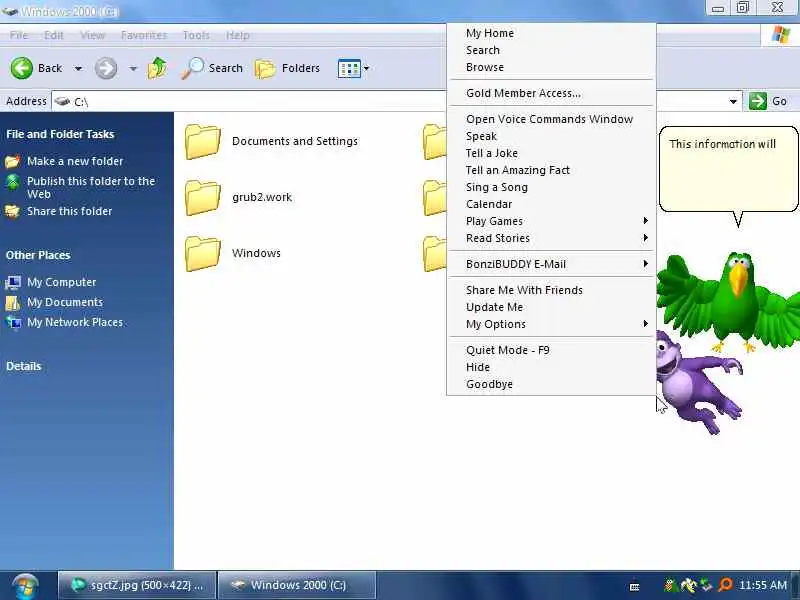Click the green Go arrow icon
This screenshot has height=600, width=800.
click(x=758, y=101)
